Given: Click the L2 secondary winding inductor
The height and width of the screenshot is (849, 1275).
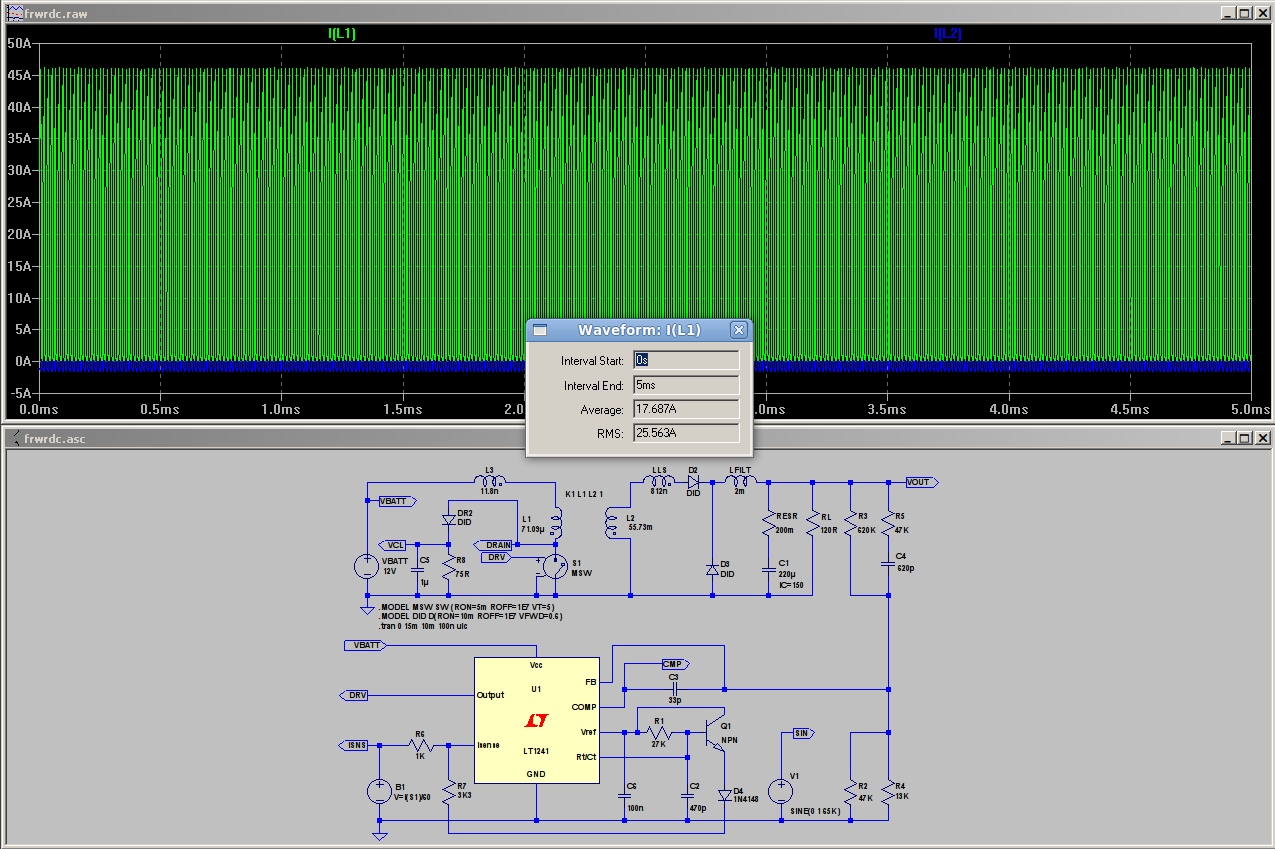Looking at the screenshot, I should click(x=611, y=521).
